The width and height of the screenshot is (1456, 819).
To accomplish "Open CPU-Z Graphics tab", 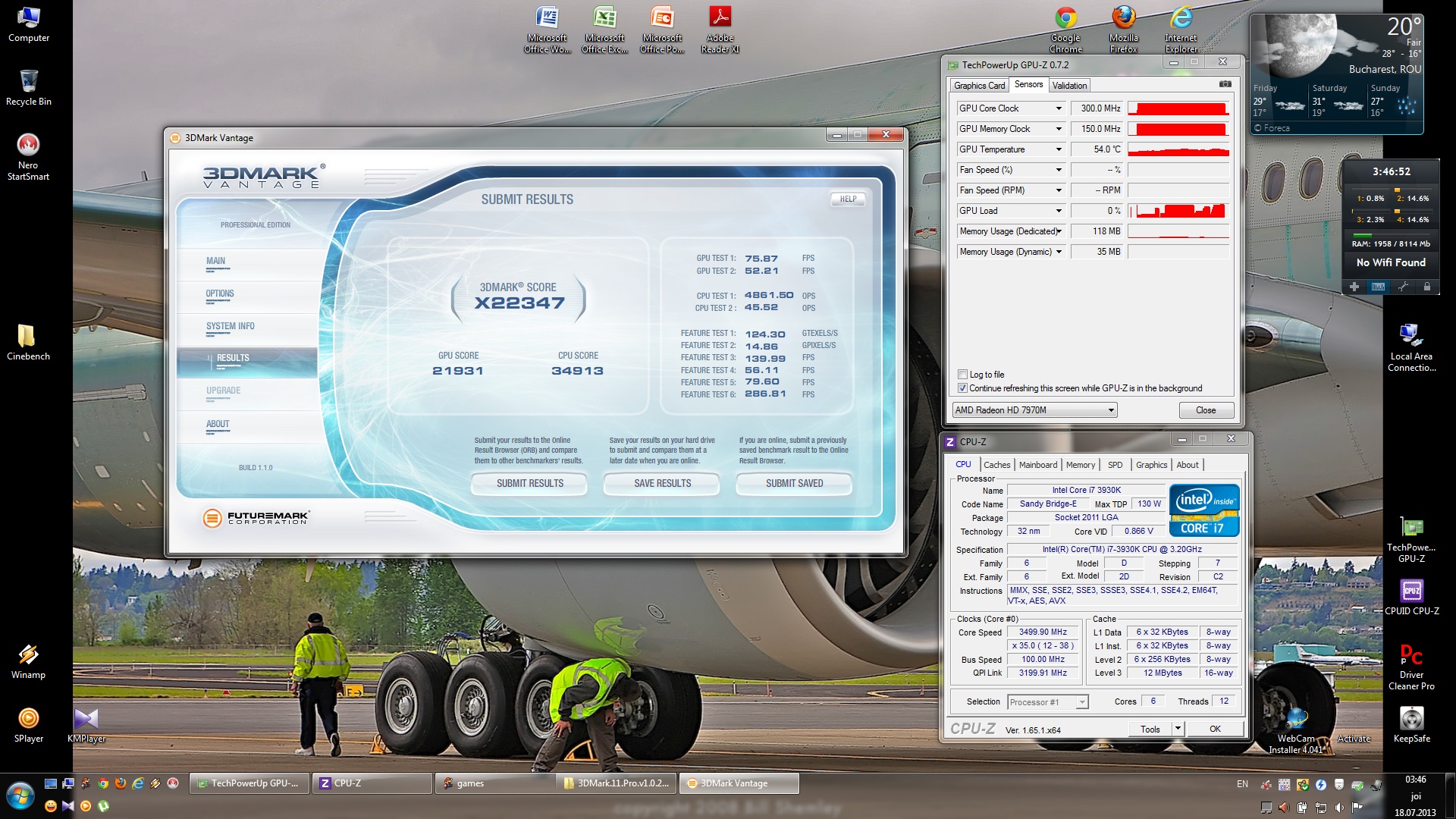I will [x=1151, y=465].
